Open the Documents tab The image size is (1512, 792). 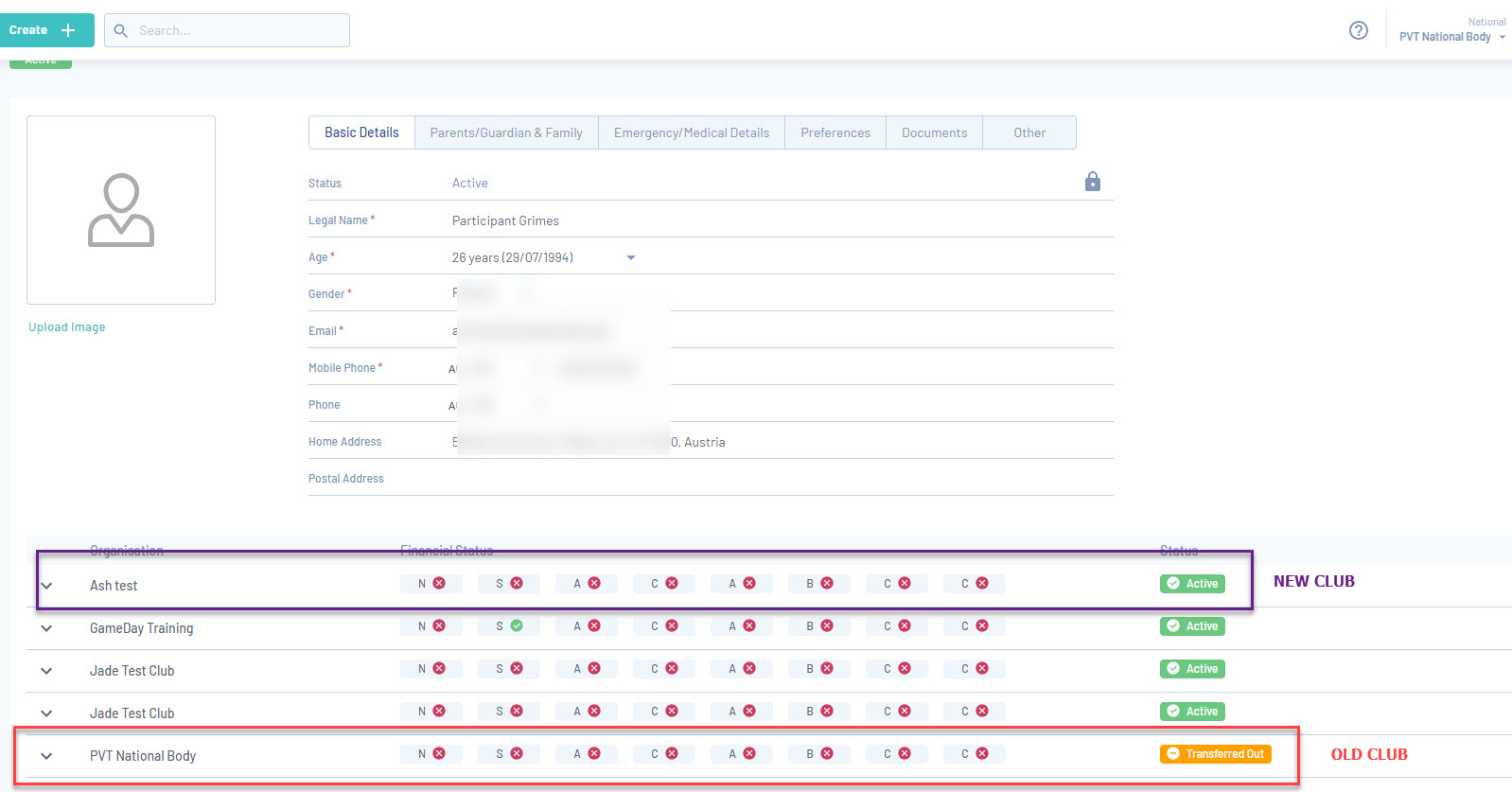[935, 132]
